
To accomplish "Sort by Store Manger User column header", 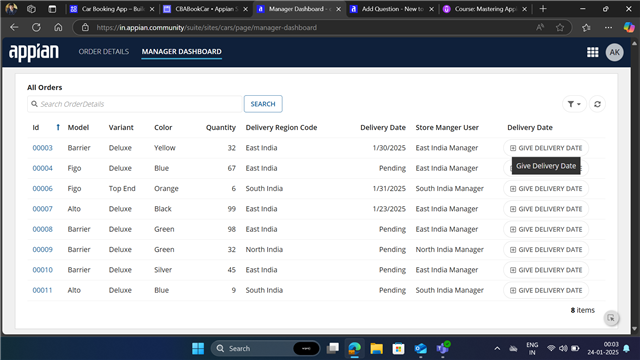I will coord(447,127).
